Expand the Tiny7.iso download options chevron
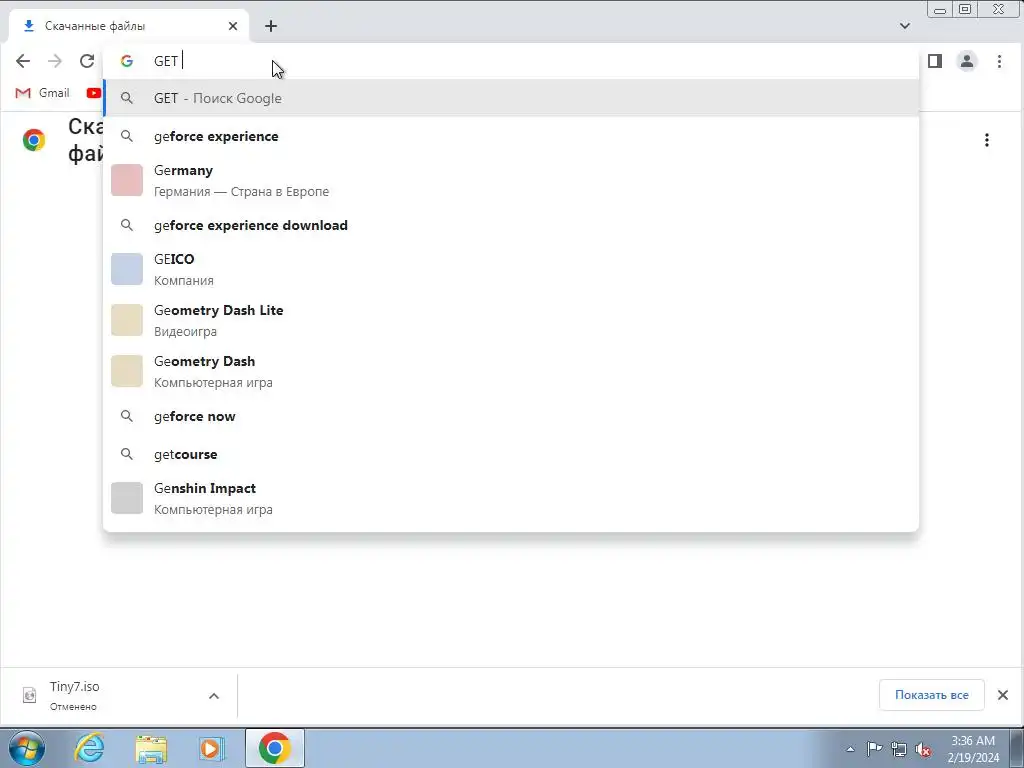 [214, 696]
